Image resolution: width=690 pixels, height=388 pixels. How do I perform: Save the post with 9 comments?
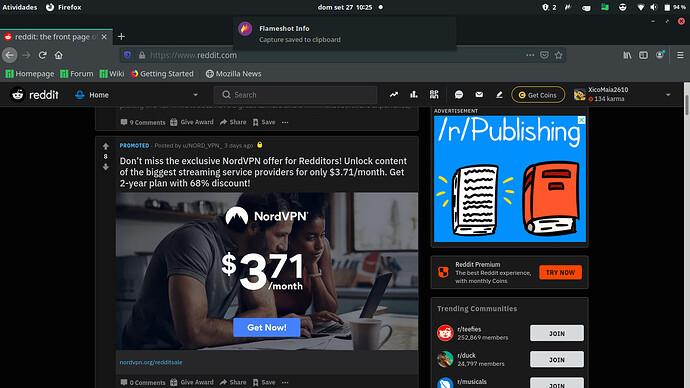[264, 122]
